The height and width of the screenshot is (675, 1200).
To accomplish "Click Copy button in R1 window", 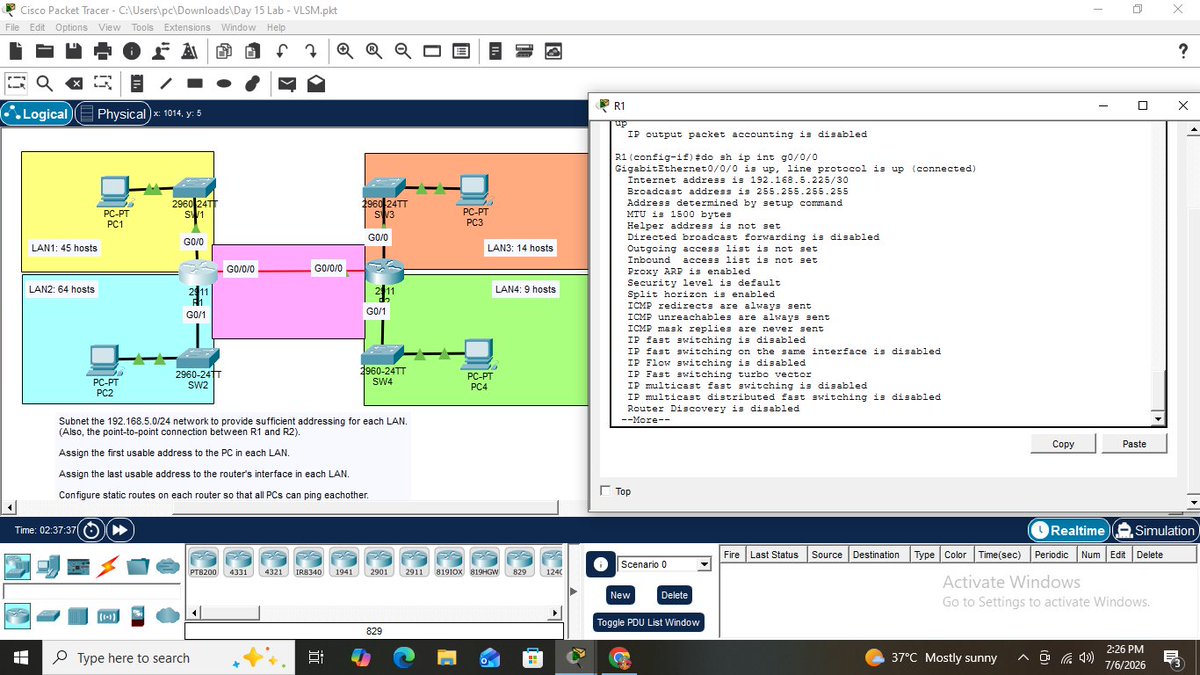I will coord(1064,444).
